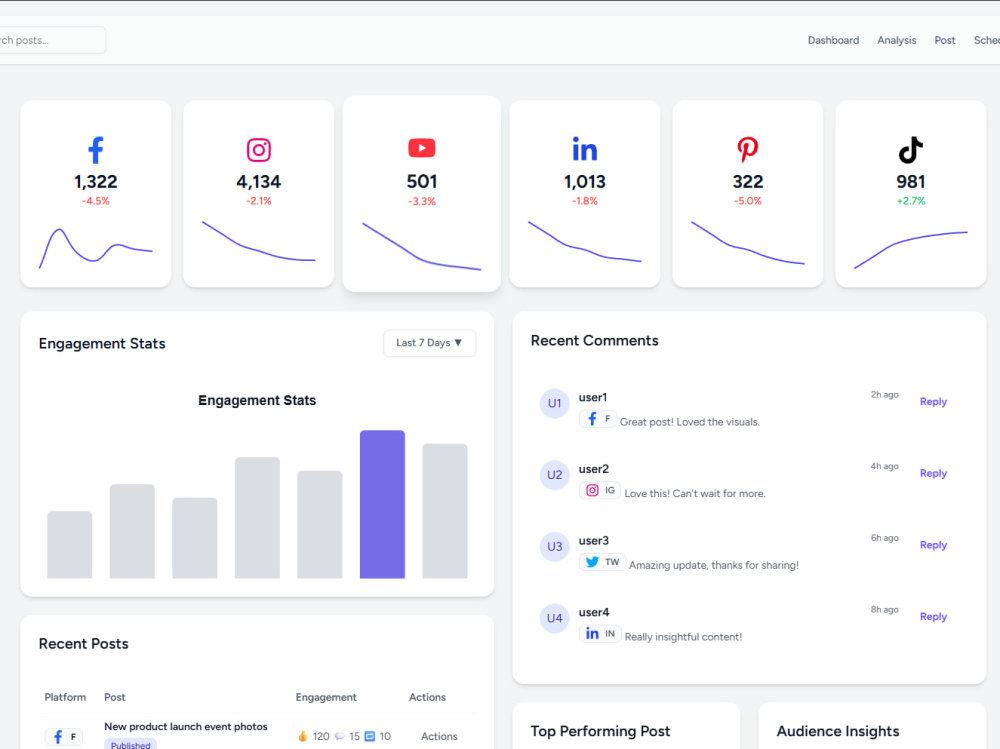The height and width of the screenshot is (749, 1000).
Task: Click the first grey bar in Engagement chart
Action: 70,545
